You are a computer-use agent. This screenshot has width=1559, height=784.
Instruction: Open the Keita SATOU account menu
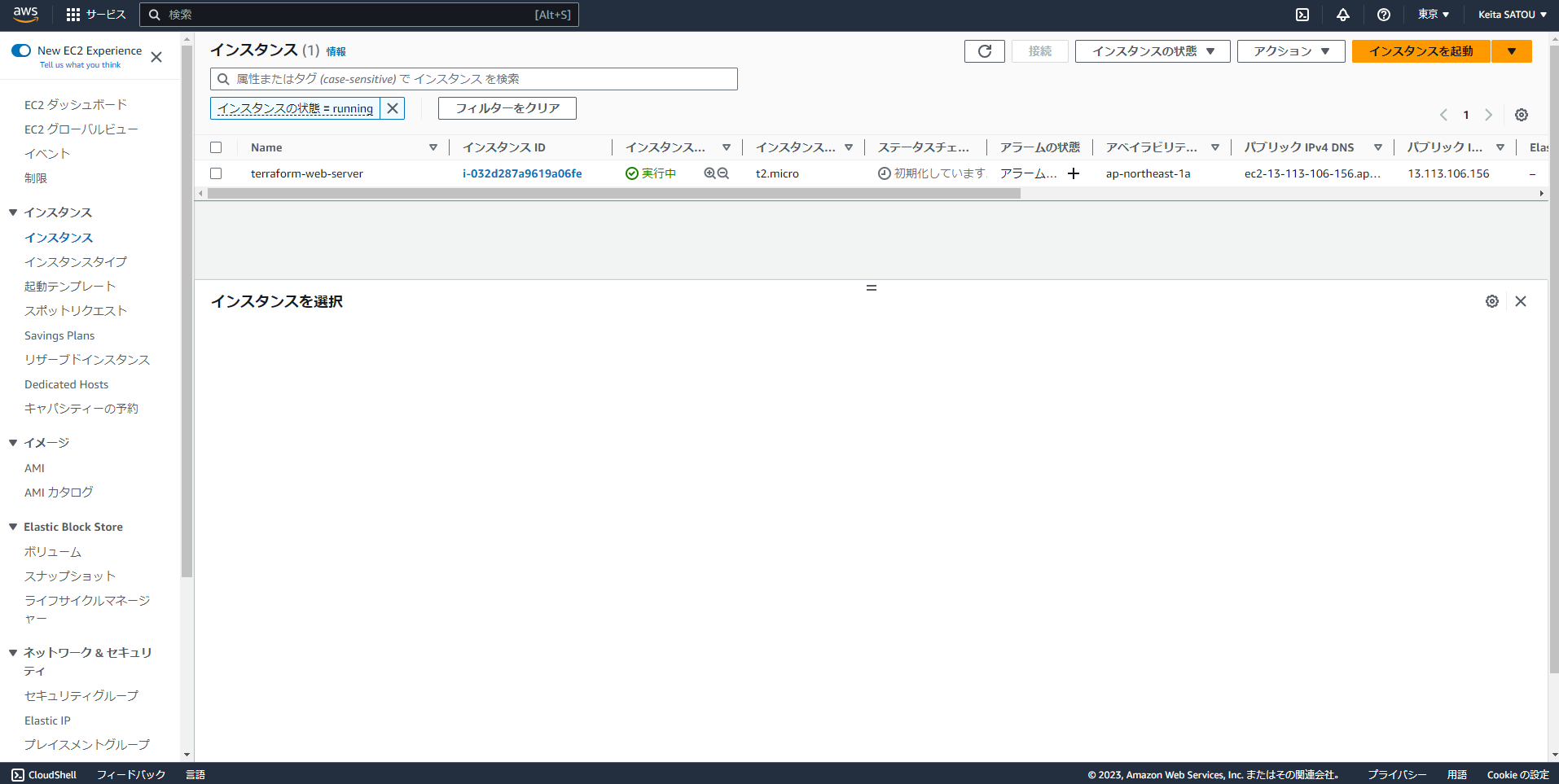(x=1513, y=15)
